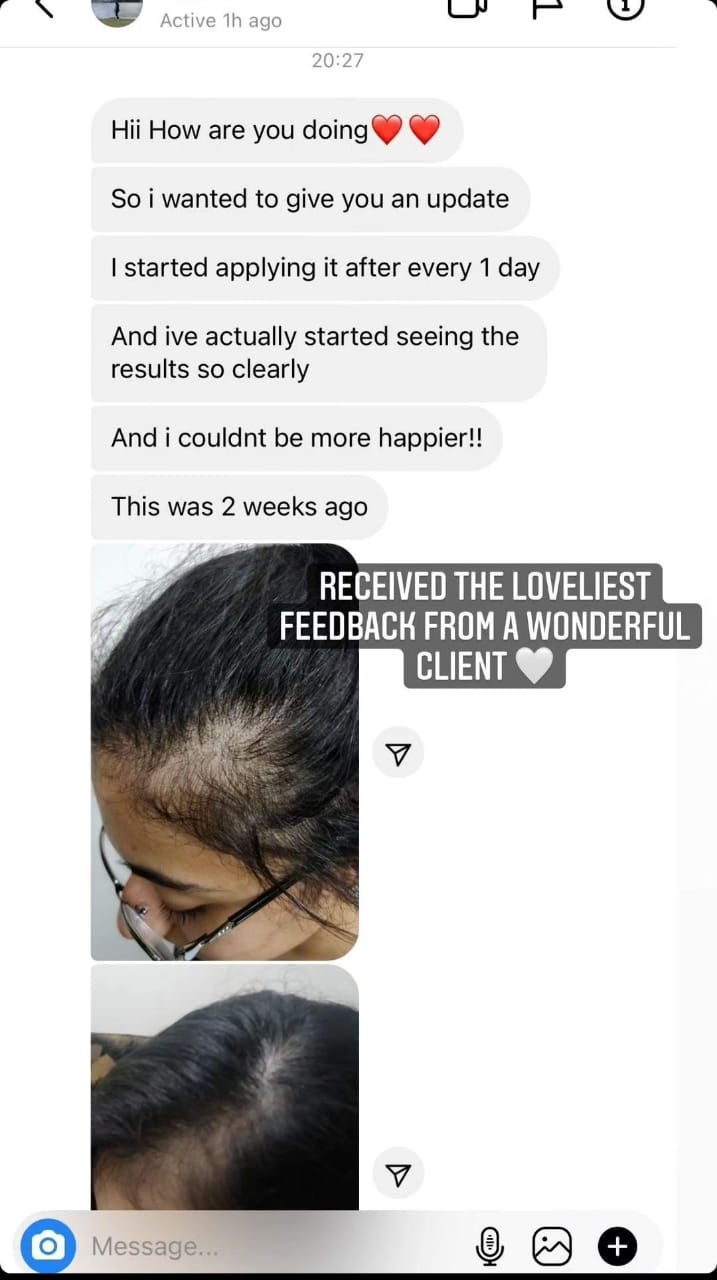The image size is (717, 1280).
Task: Record a voice message with microphone
Action: click(x=489, y=1246)
